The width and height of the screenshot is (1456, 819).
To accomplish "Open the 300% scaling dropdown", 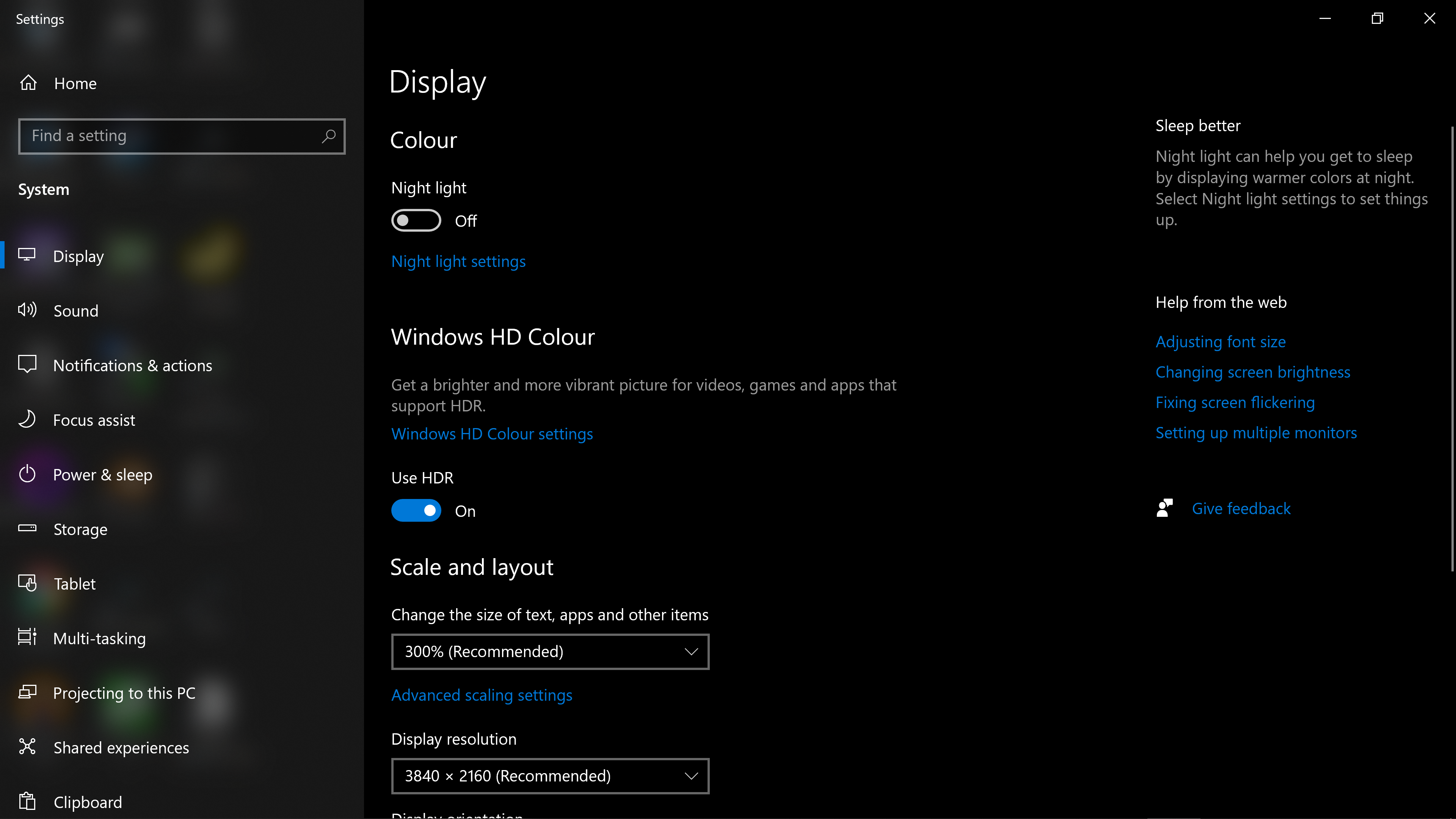I will point(550,652).
